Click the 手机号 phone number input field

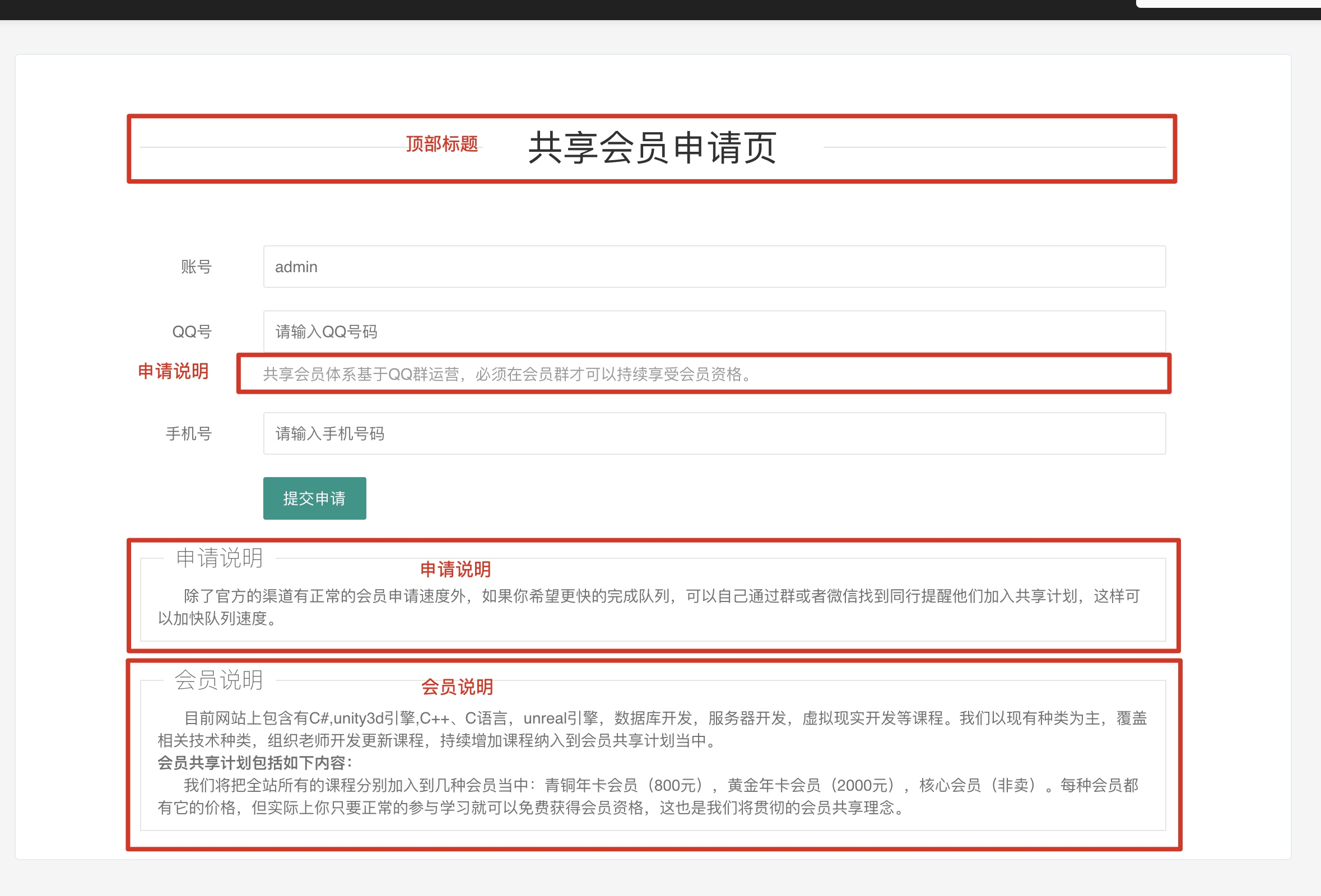[714, 433]
